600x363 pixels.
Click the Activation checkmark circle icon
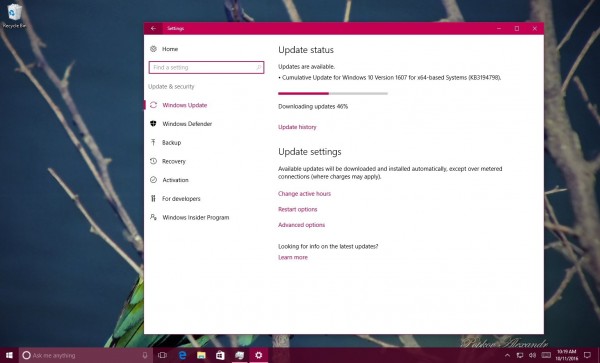pos(153,180)
